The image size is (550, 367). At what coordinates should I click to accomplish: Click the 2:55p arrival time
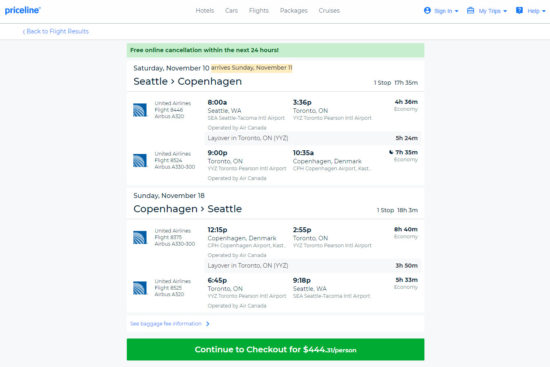[x=302, y=229]
